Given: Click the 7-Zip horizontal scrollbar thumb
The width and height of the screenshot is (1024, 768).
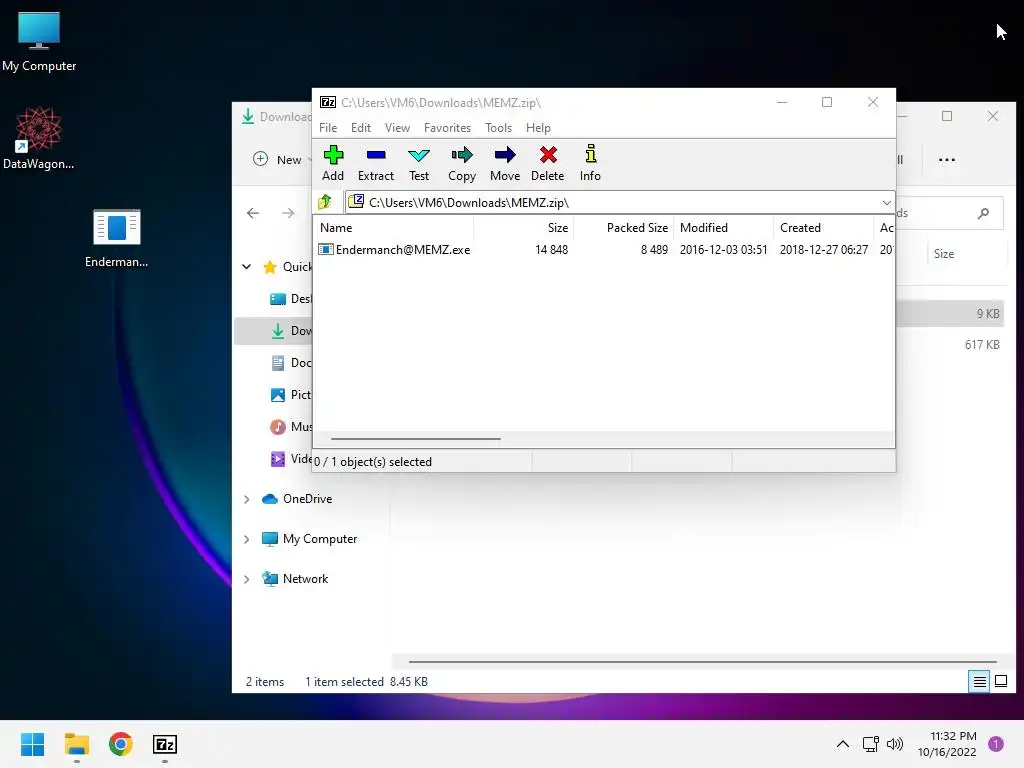Looking at the screenshot, I should pyautogui.click(x=415, y=439).
